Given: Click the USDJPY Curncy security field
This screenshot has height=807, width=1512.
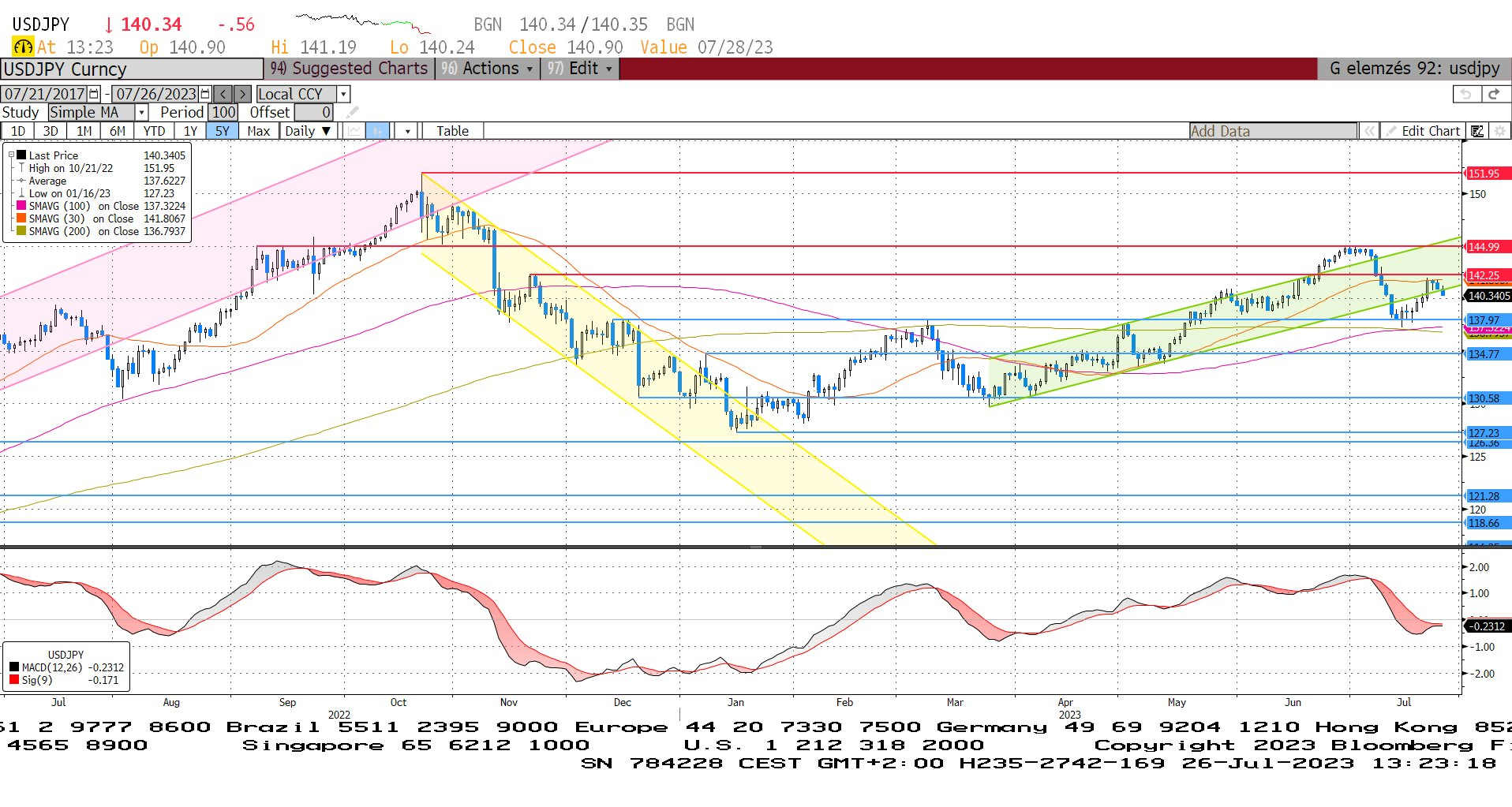Looking at the screenshot, I should click(132, 69).
